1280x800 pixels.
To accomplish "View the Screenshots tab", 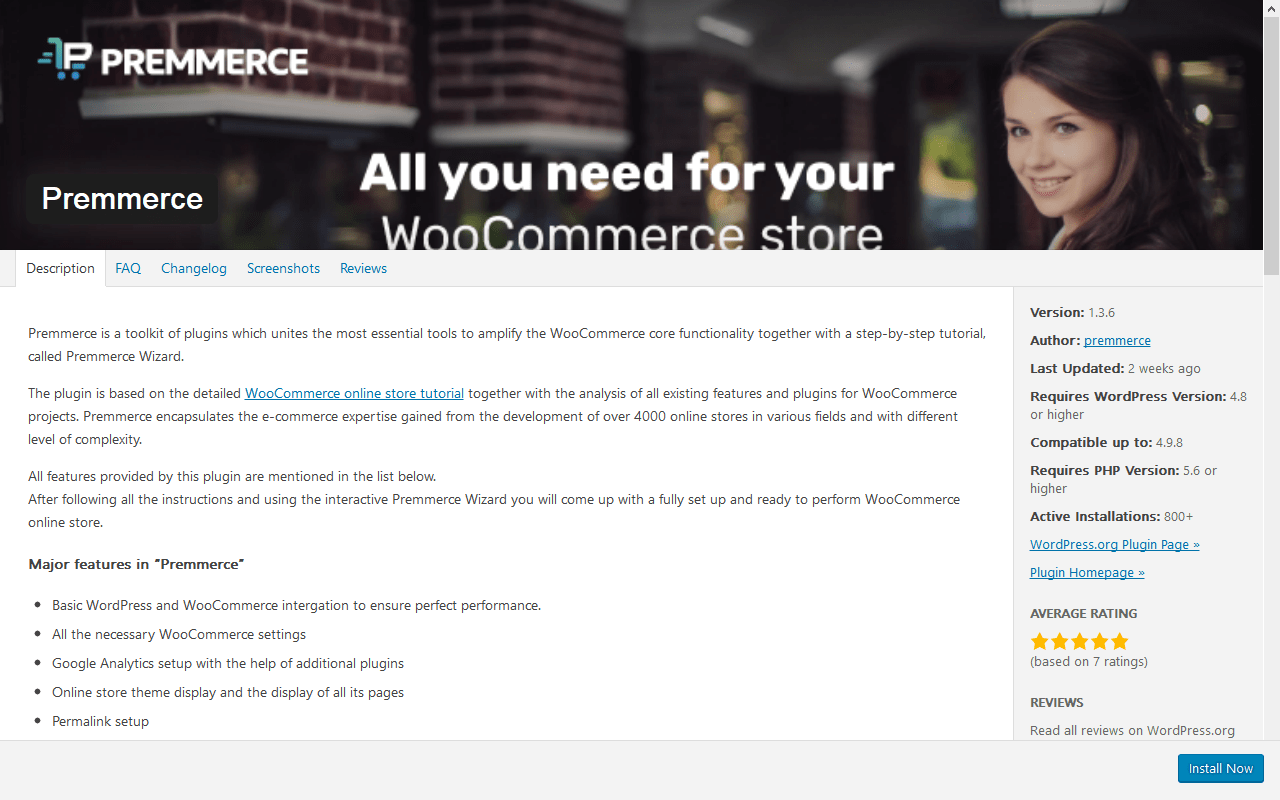I will (283, 268).
